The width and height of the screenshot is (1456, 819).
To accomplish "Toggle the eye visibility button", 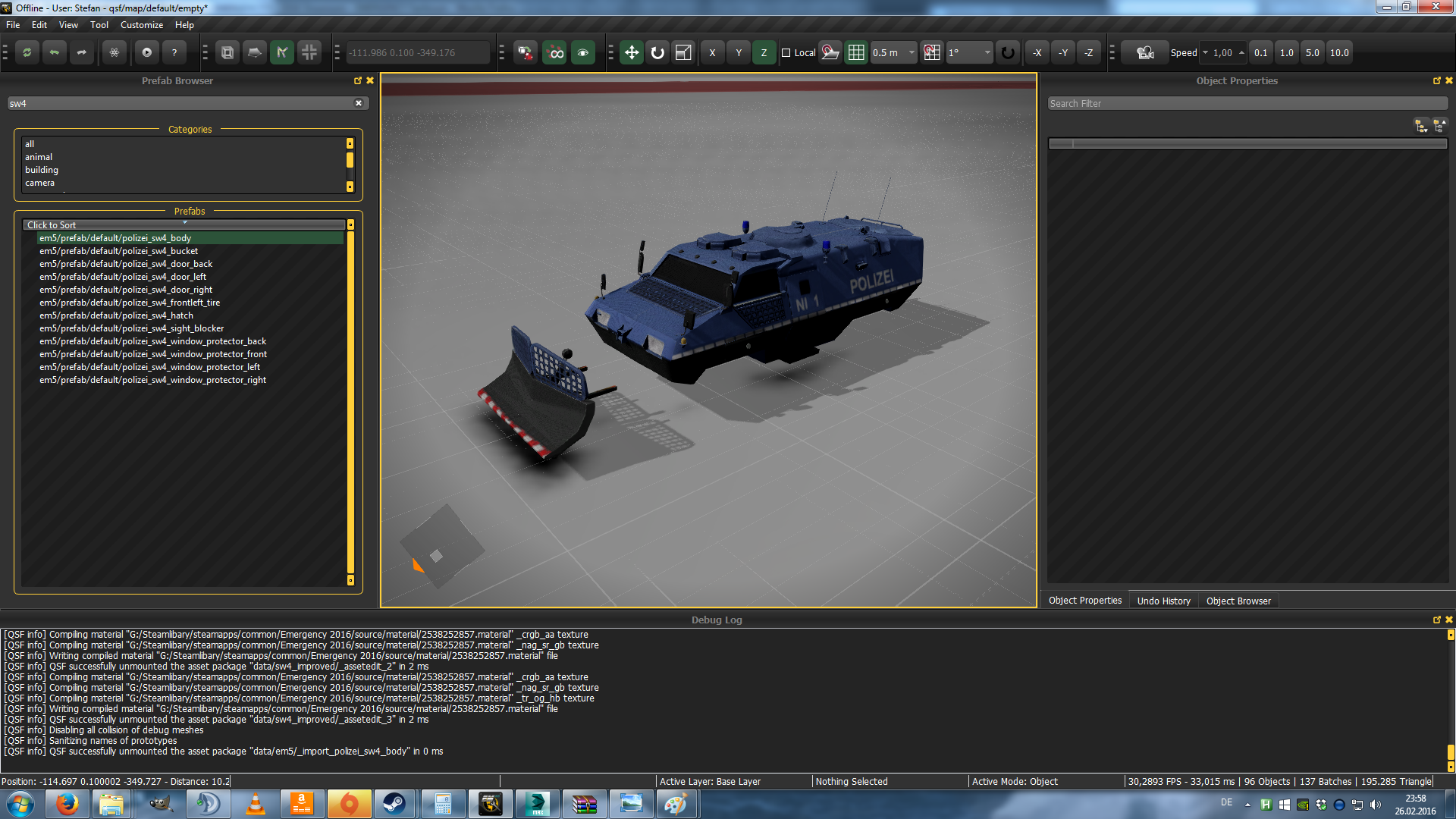I will [583, 52].
